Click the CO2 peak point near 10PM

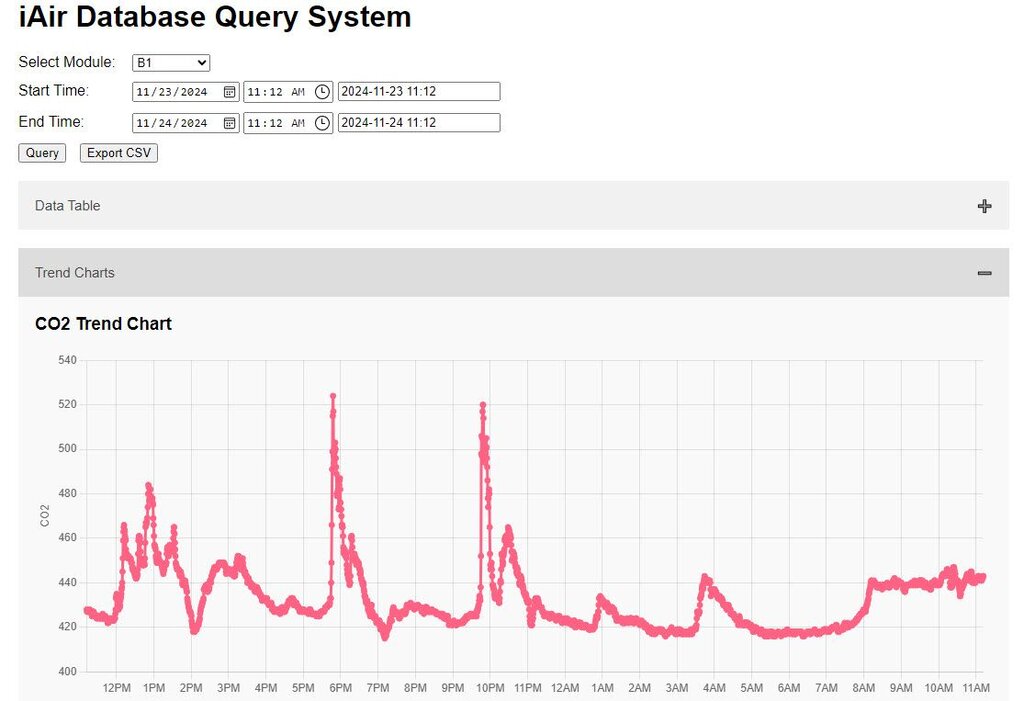483,405
